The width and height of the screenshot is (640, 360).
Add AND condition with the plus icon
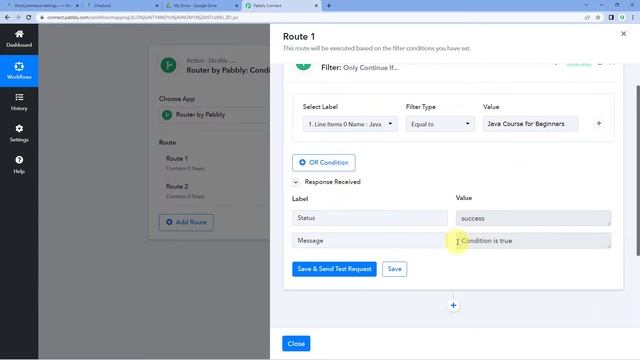coord(599,123)
